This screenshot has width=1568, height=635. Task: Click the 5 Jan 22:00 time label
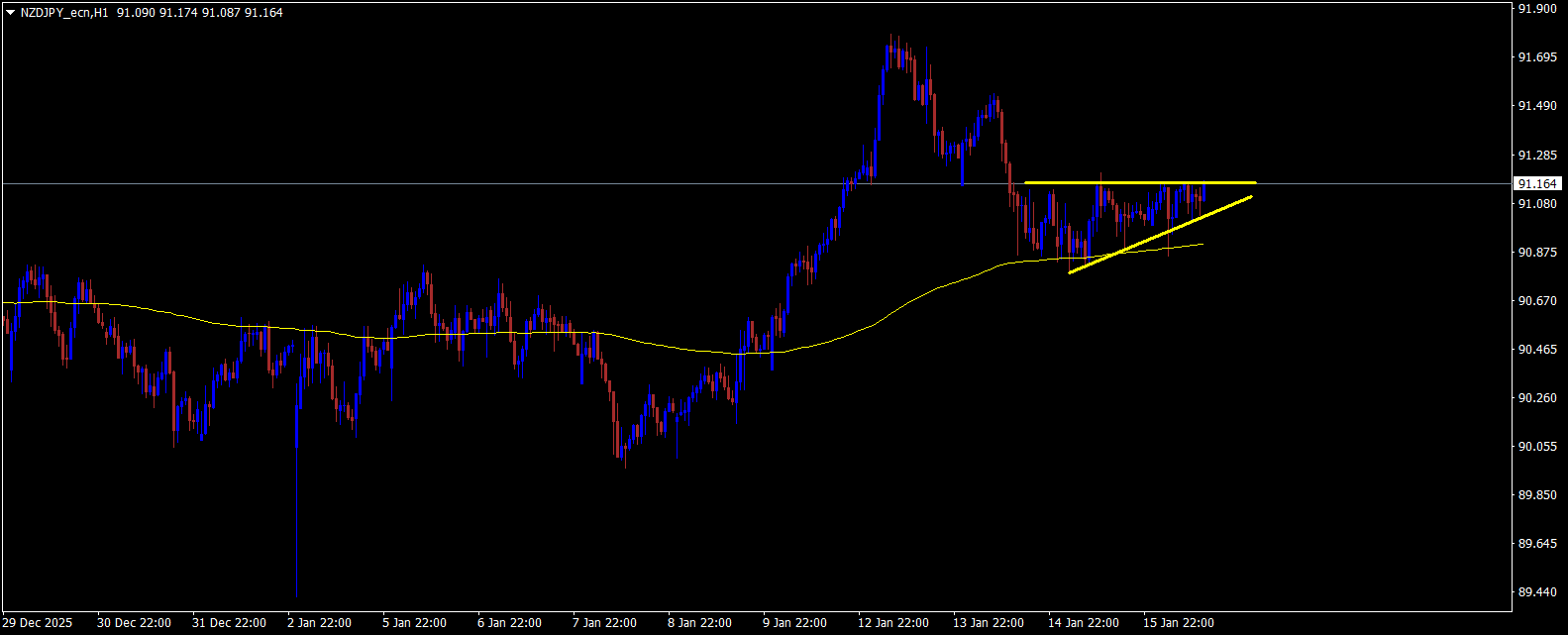pyautogui.click(x=416, y=623)
